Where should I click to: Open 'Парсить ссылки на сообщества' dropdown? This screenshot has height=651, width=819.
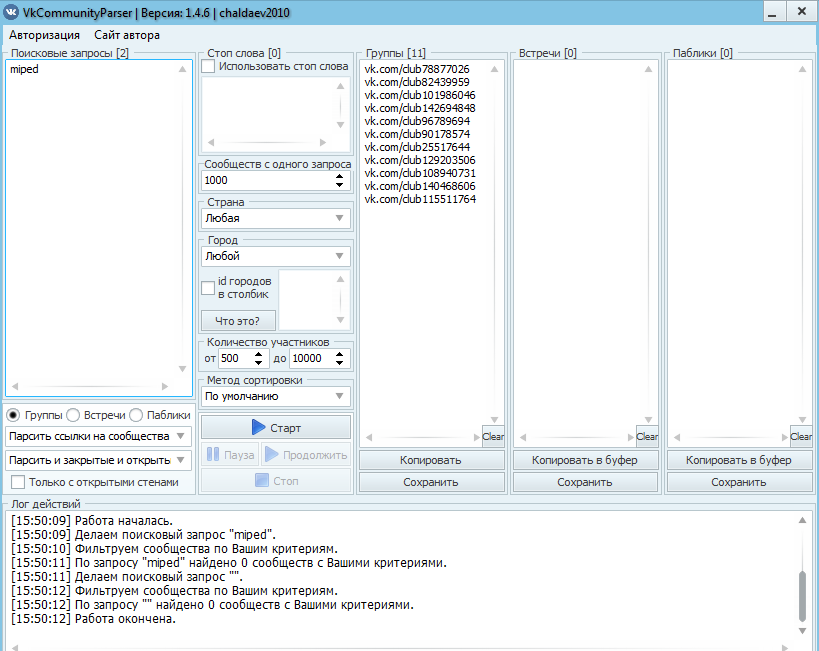(x=98, y=436)
